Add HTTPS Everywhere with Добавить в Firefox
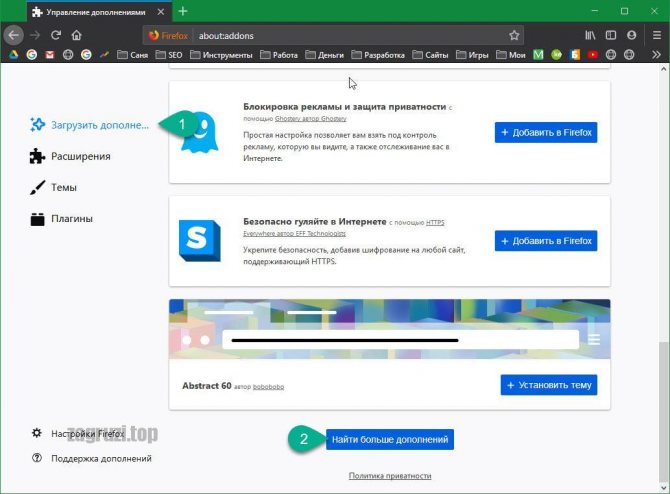This screenshot has height=494, width=670. pyautogui.click(x=546, y=241)
